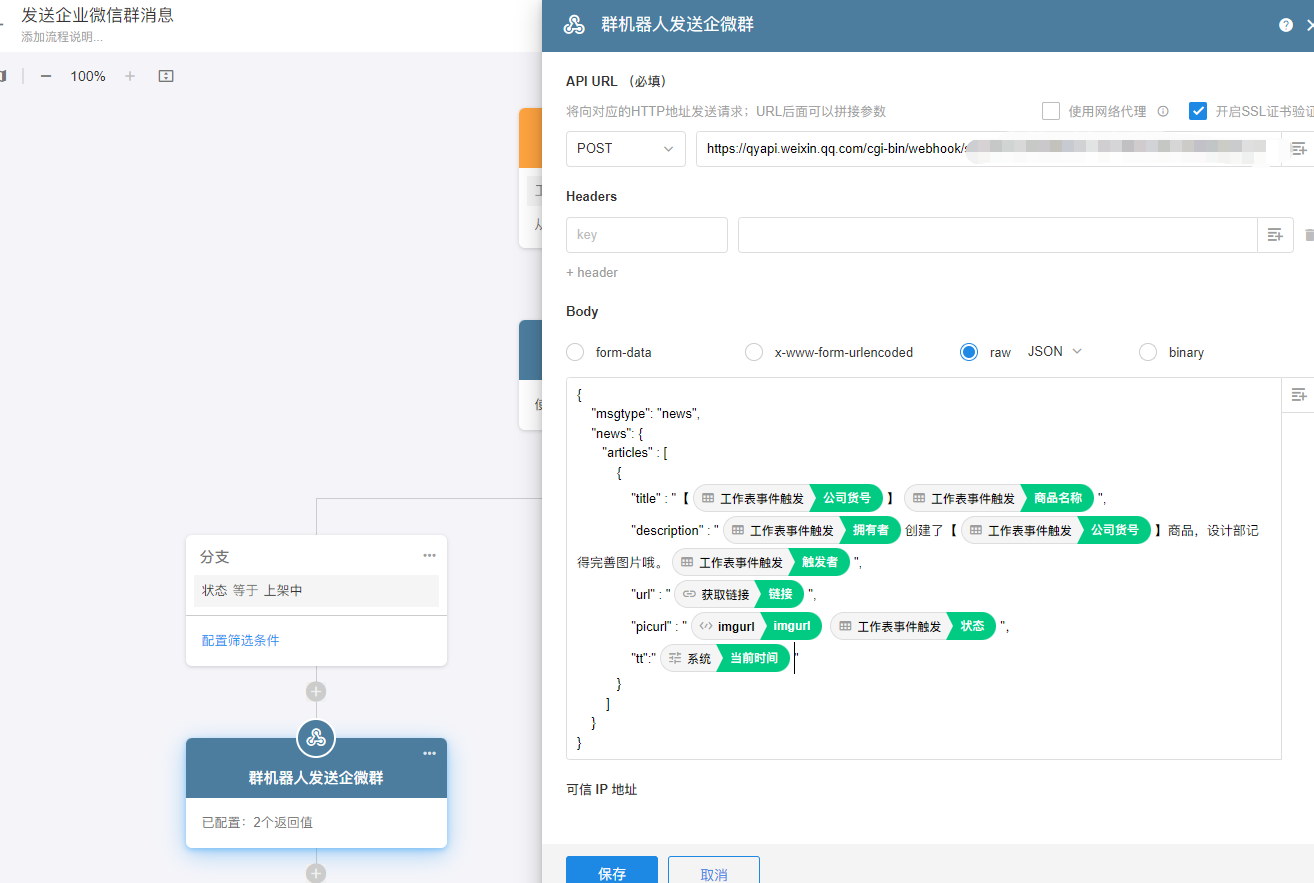
Task: Open the POST method dropdown
Action: [626, 149]
